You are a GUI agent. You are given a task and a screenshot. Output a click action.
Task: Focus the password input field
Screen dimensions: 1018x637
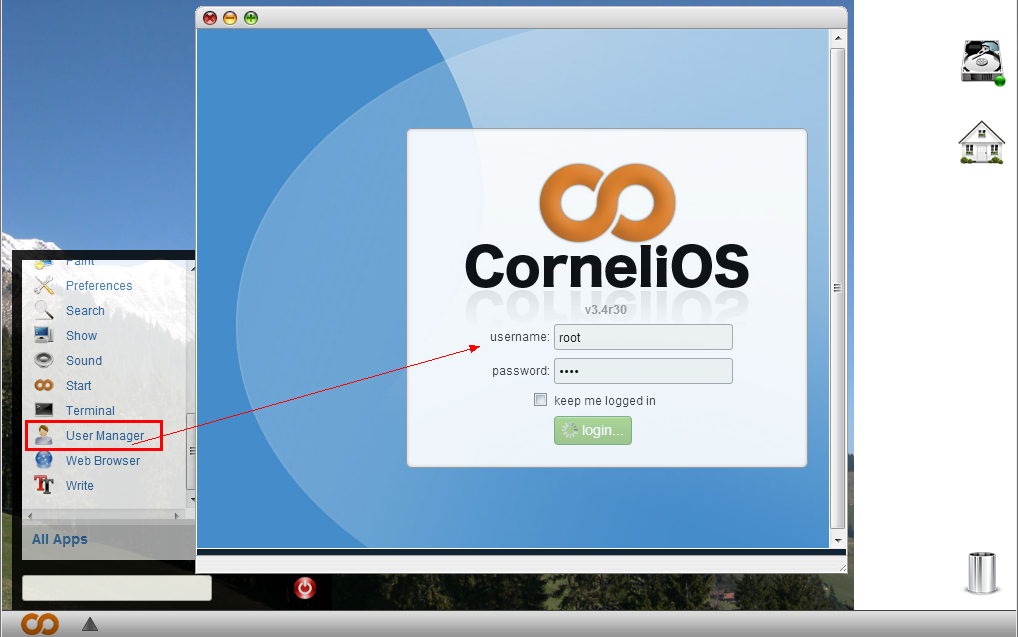tap(643, 371)
